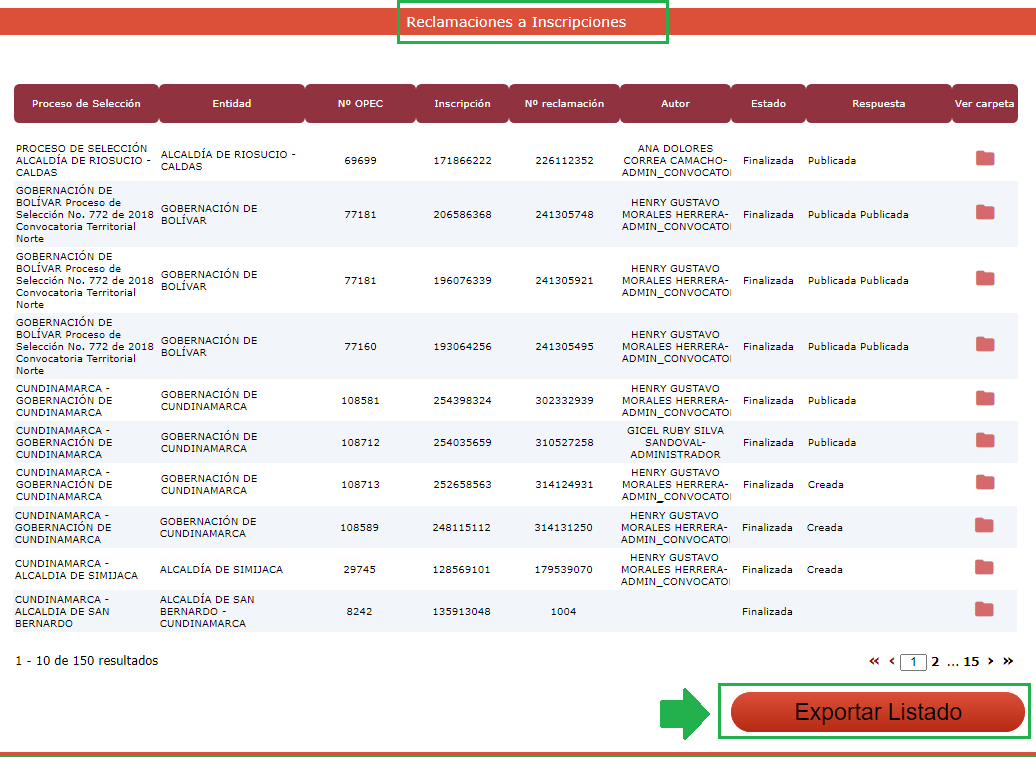Open folder for reclamación 241305495
Image resolution: width=1036 pixels, height=757 pixels.
click(x=985, y=344)
